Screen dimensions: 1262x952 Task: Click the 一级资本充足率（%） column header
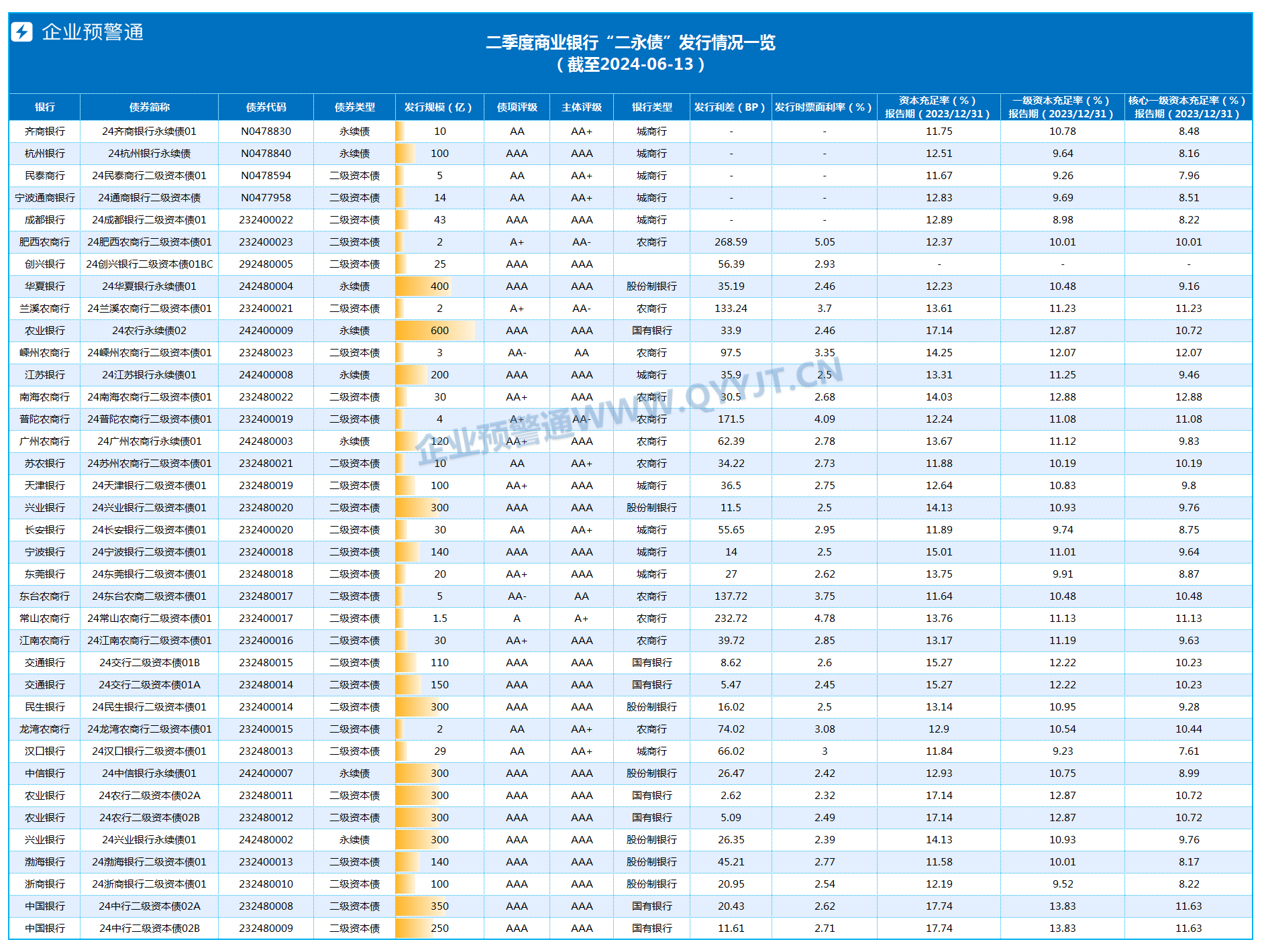(x=1063, y=107)
